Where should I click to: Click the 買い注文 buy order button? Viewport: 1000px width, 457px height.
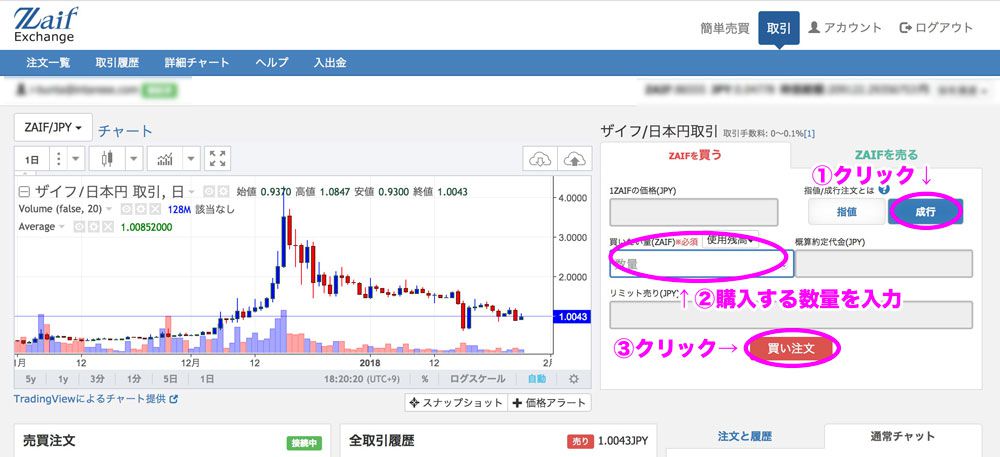(x=791, y=348)
